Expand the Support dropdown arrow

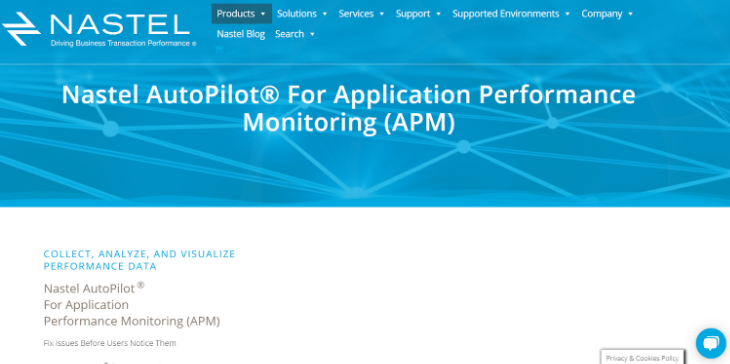(438, 14)
